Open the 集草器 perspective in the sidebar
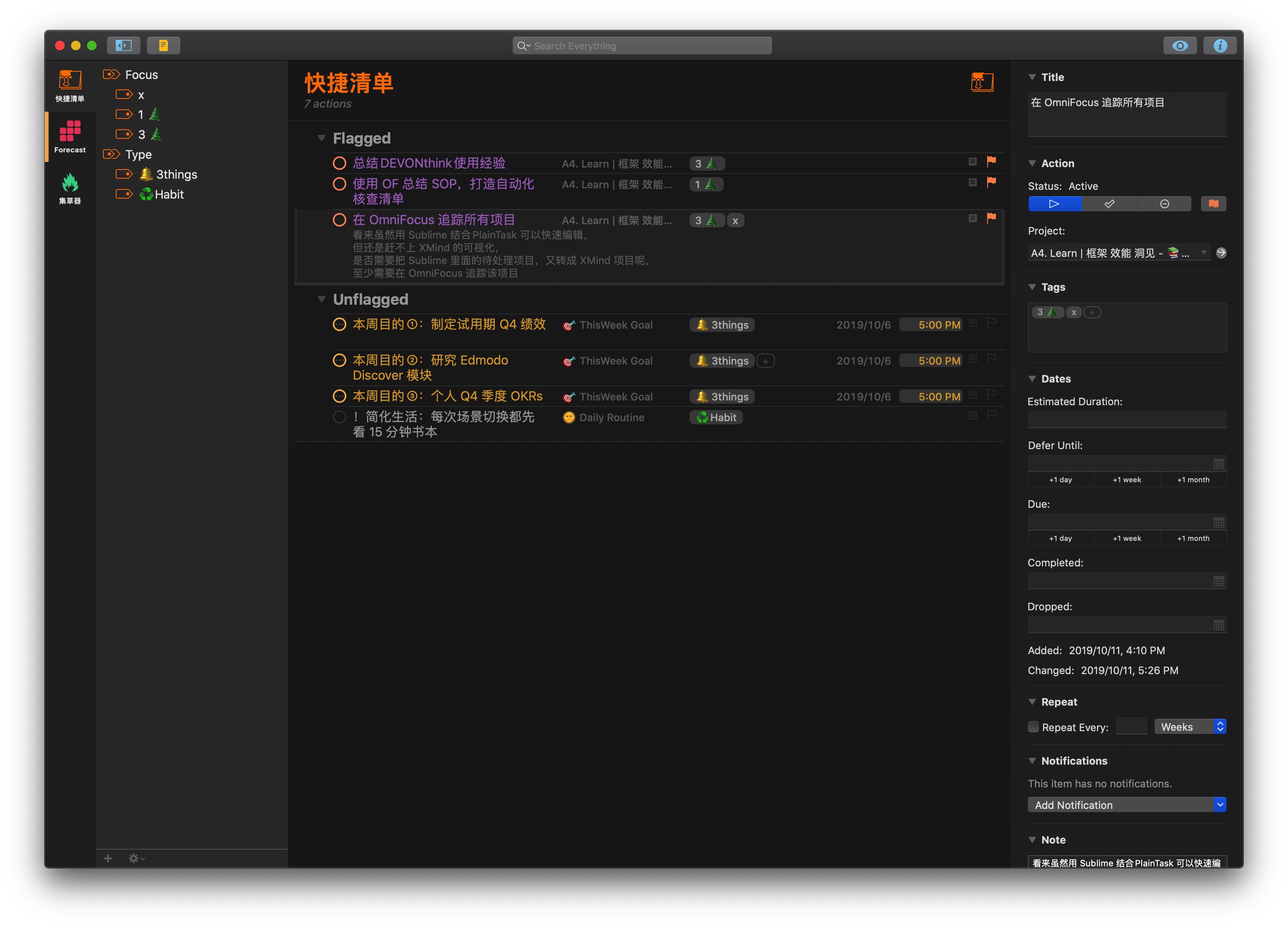This screenshot has height=927, width=1288. pyautogui.click(x=69, y=188)
